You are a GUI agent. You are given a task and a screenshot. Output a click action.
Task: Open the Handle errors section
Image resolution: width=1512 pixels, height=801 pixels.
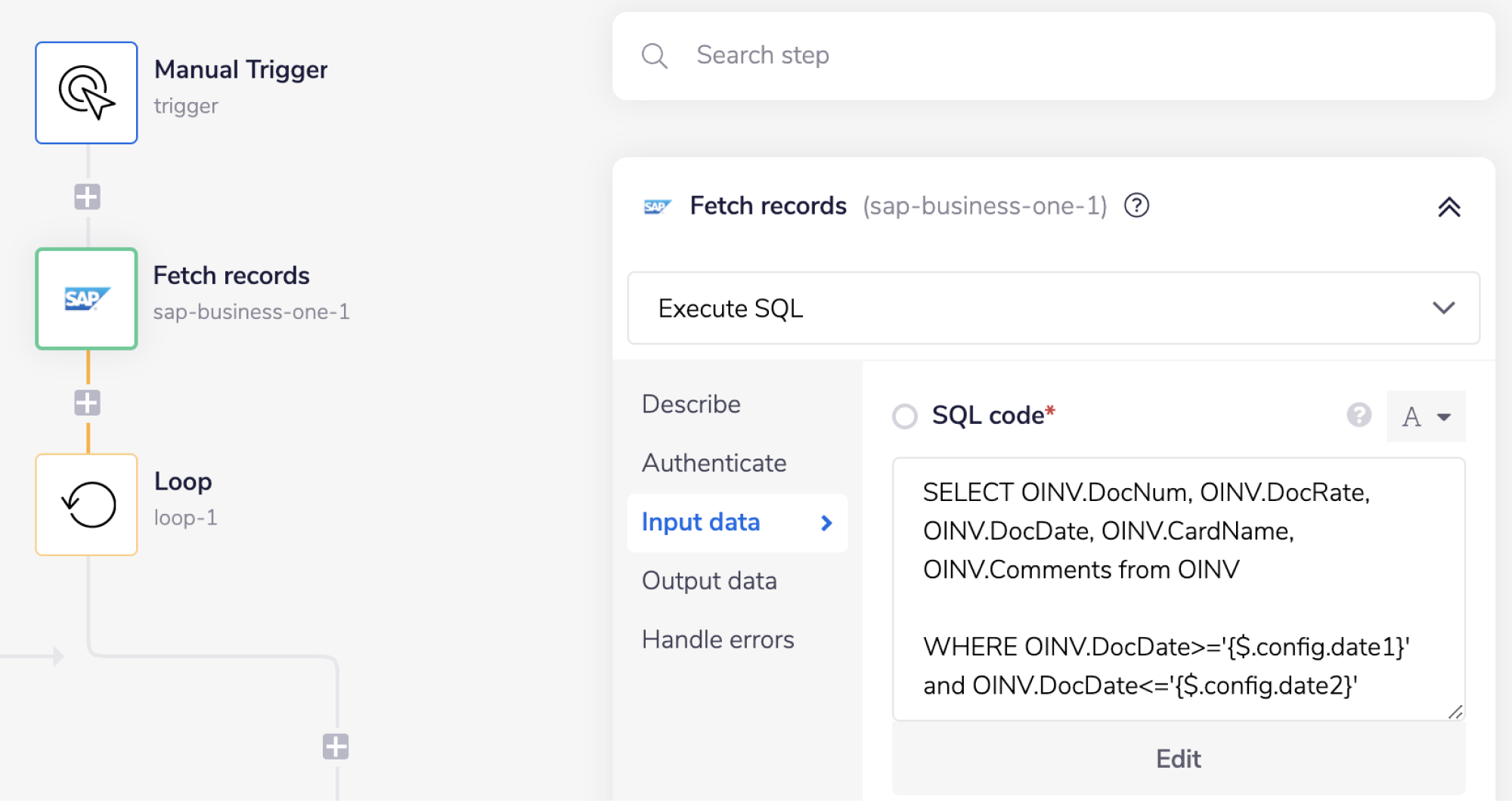click(717, 640)
